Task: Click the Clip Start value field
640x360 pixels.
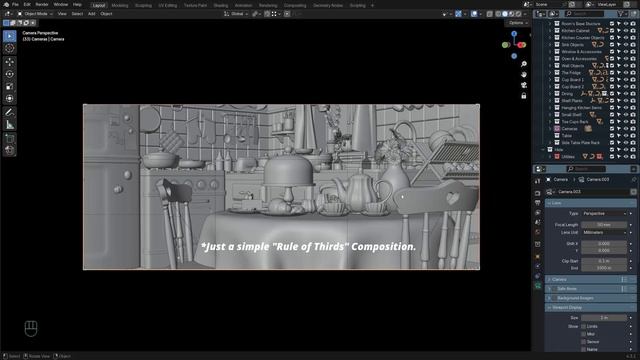Action: (604, 261)
